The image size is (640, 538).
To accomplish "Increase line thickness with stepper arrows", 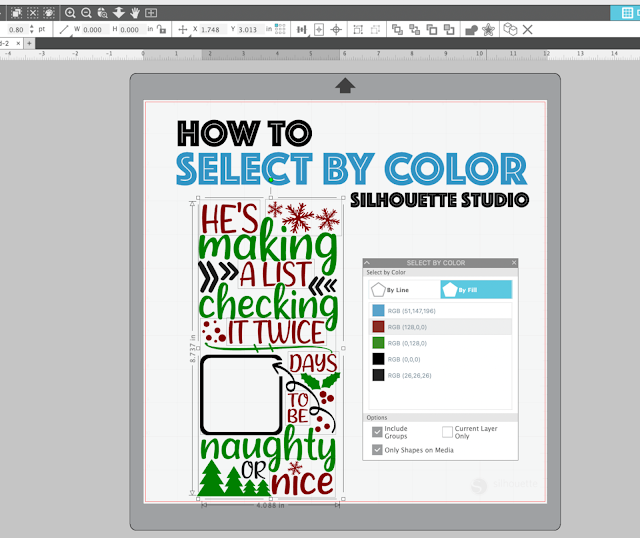I will 31,27.
